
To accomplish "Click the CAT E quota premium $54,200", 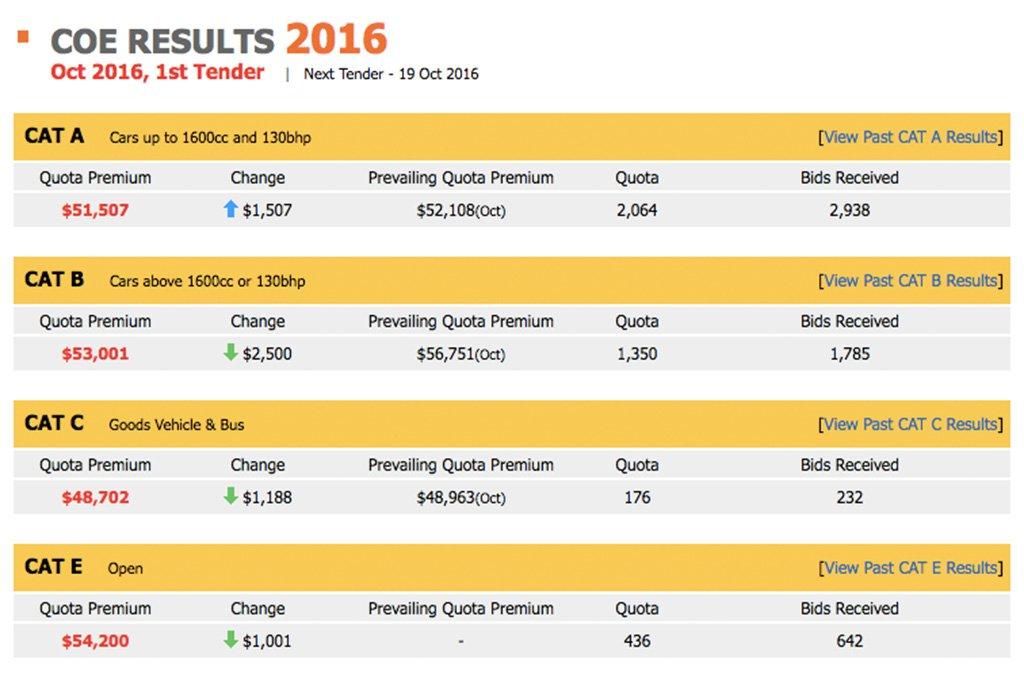I will click(x=95, y=640).
